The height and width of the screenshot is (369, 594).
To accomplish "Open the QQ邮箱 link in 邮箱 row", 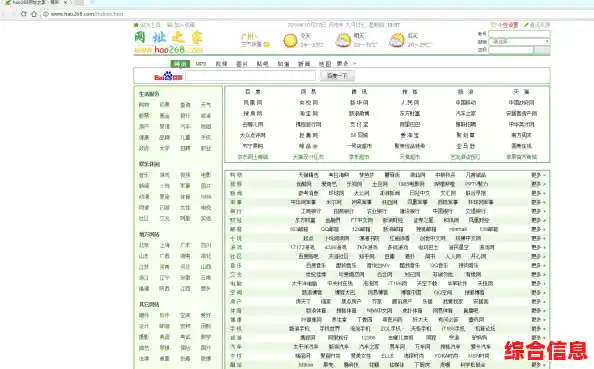I will point(330,229).
